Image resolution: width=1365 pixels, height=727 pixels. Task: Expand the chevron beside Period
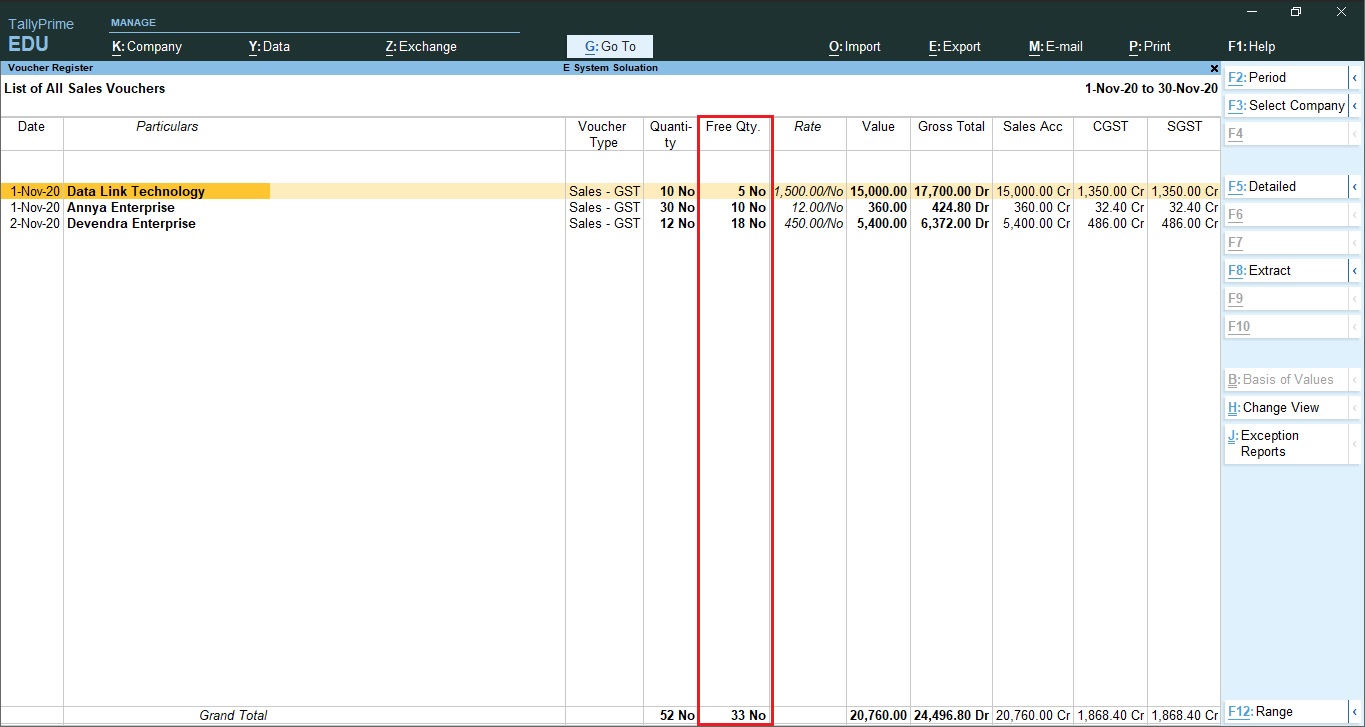[1357, 77]
